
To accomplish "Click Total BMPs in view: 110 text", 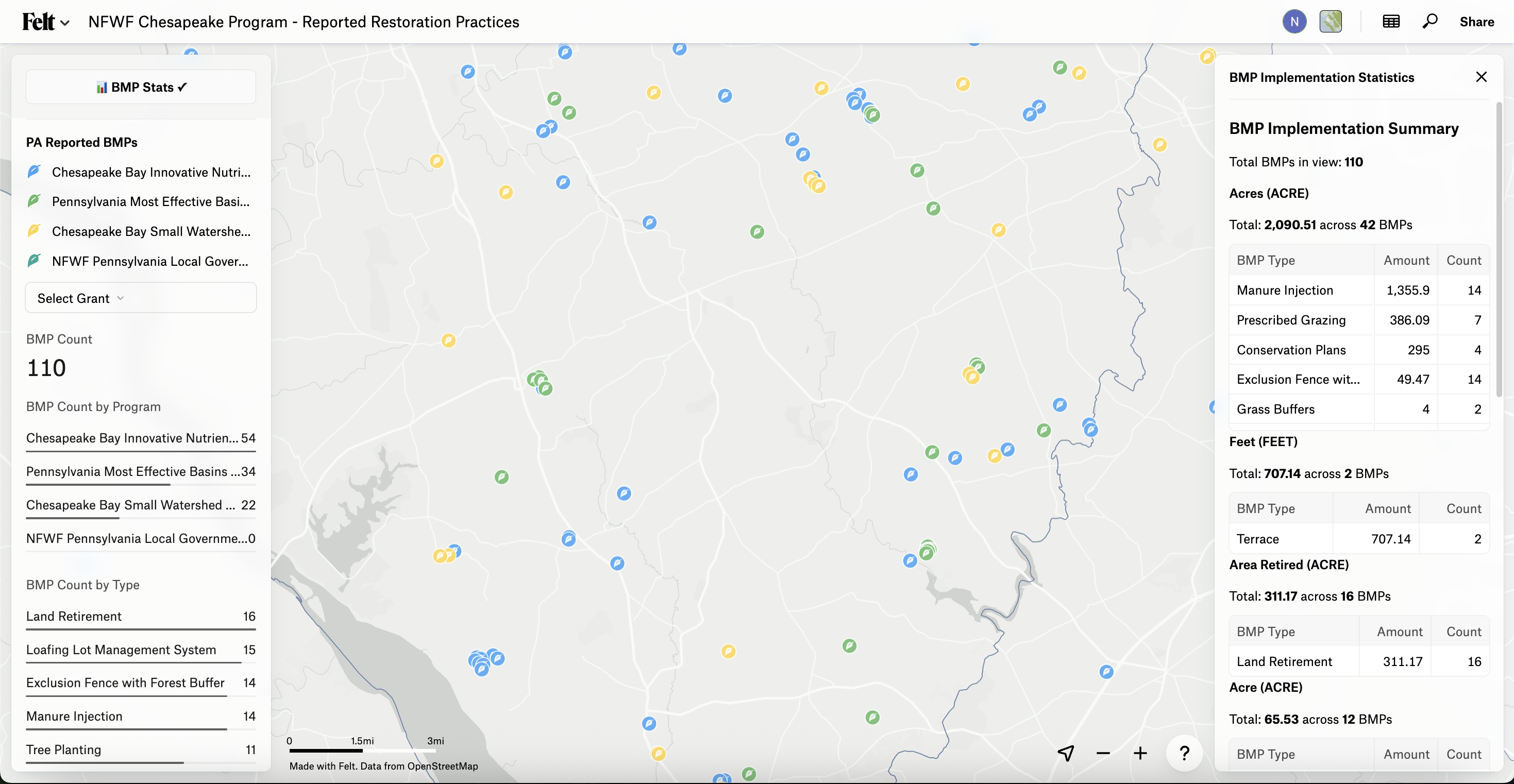I will [1296, 162].
